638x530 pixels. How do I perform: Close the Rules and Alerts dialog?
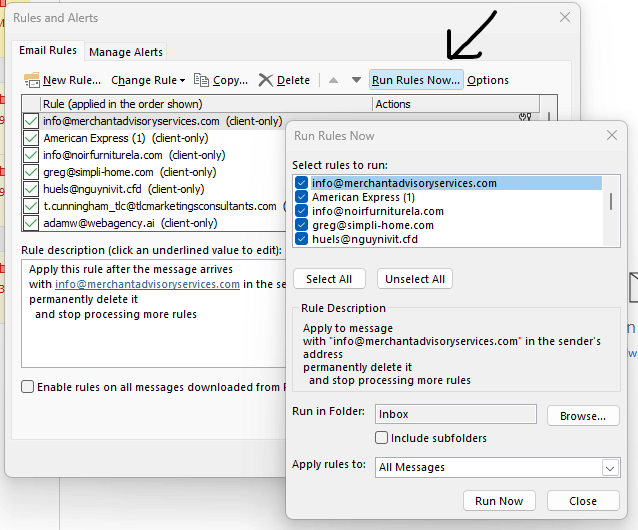(x=564, y=17)
